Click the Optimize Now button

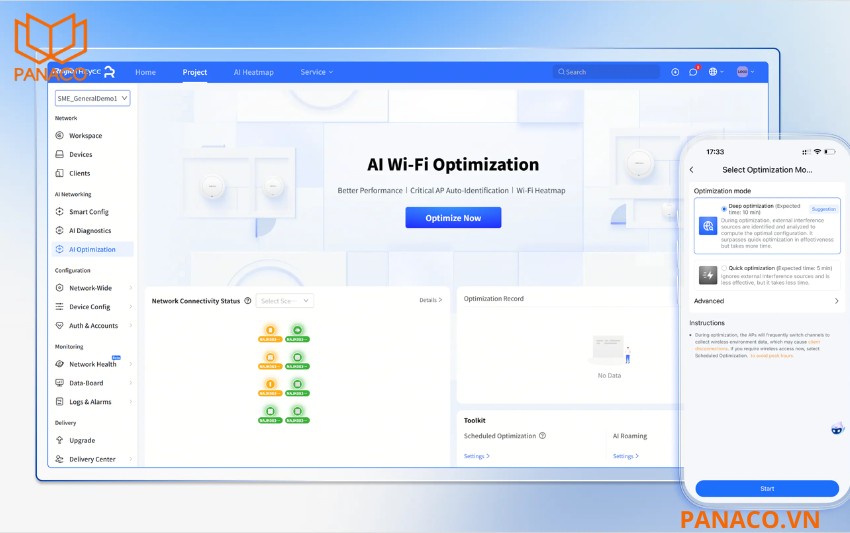coord(453,217)
